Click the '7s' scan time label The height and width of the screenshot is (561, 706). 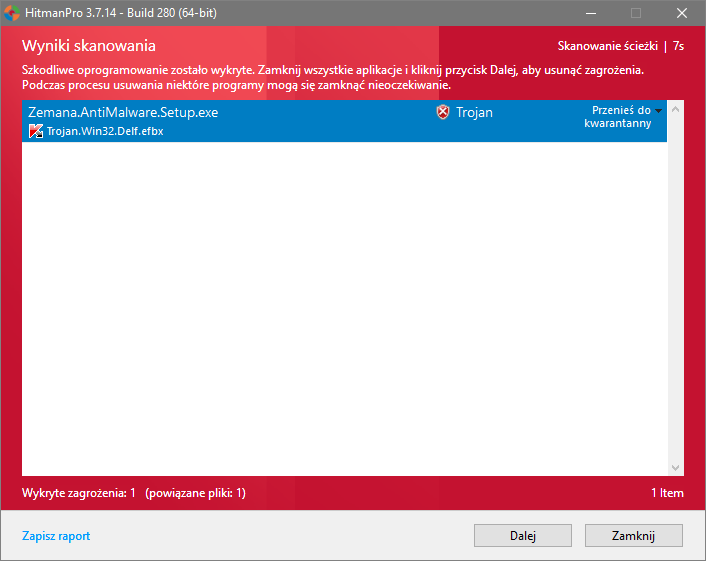pyautogui.click(x=678, y=46)
